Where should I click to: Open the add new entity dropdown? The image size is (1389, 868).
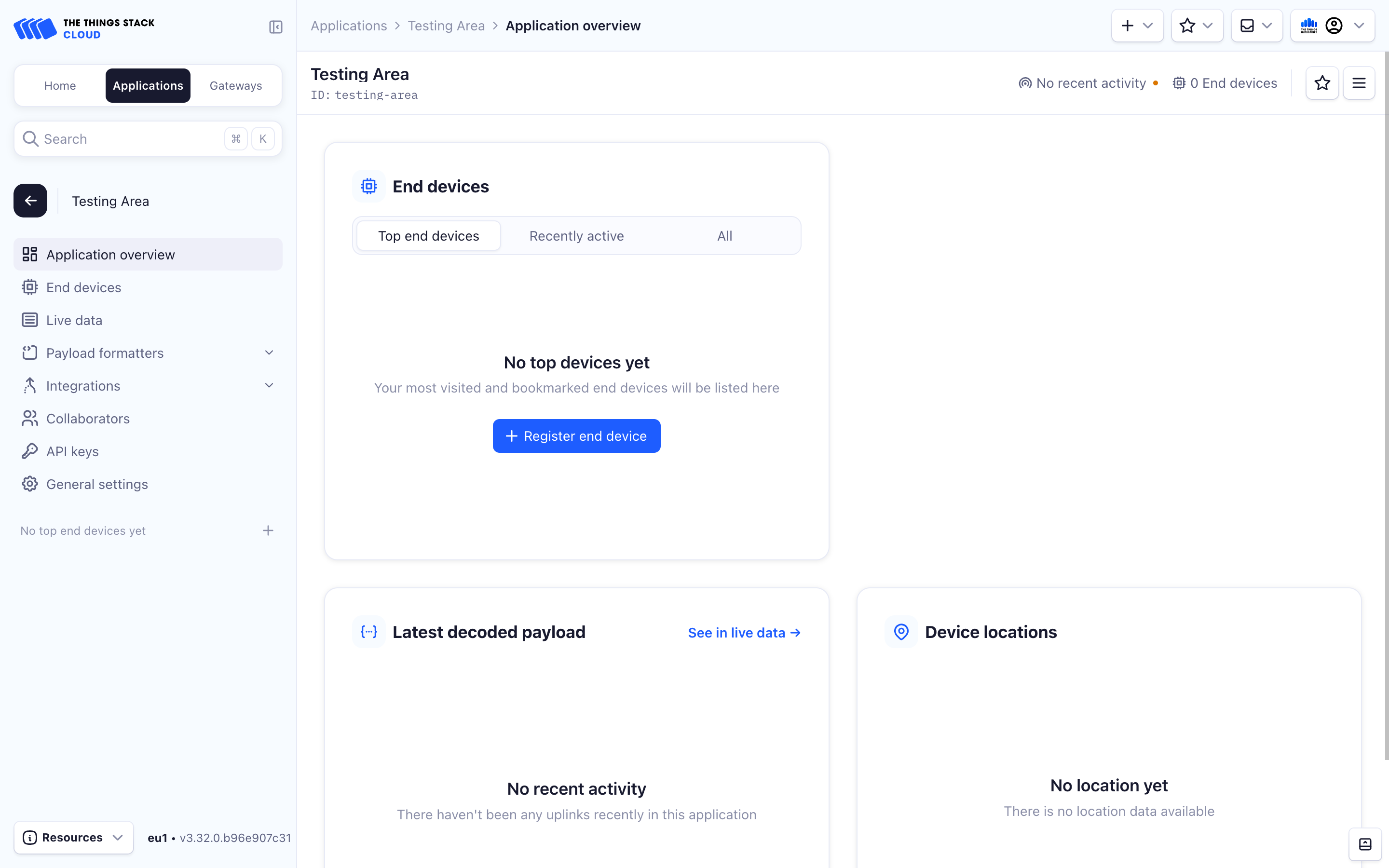point(1137,25)
